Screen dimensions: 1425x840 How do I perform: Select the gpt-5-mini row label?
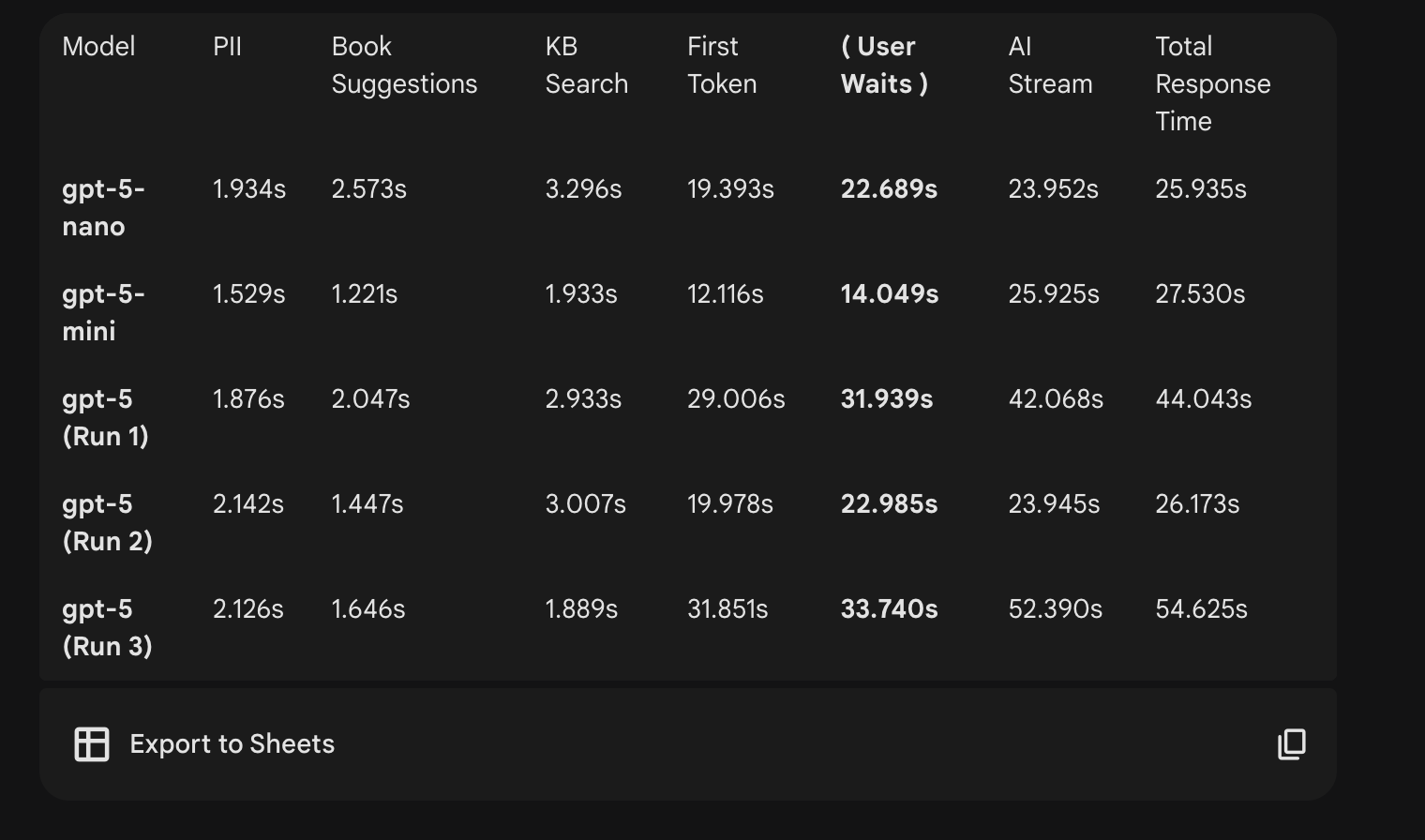(103, 313)
